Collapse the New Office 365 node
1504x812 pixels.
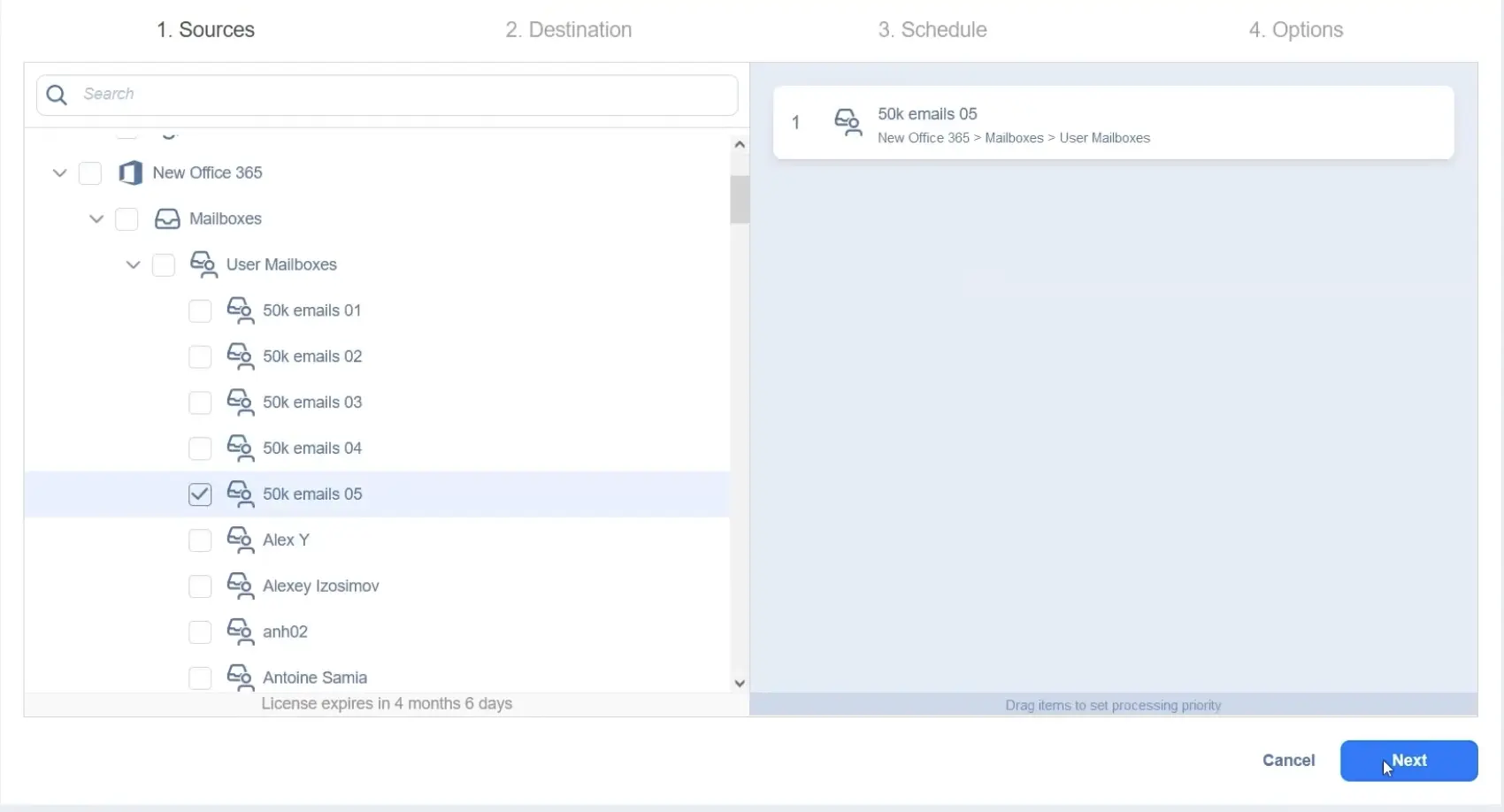59,173
